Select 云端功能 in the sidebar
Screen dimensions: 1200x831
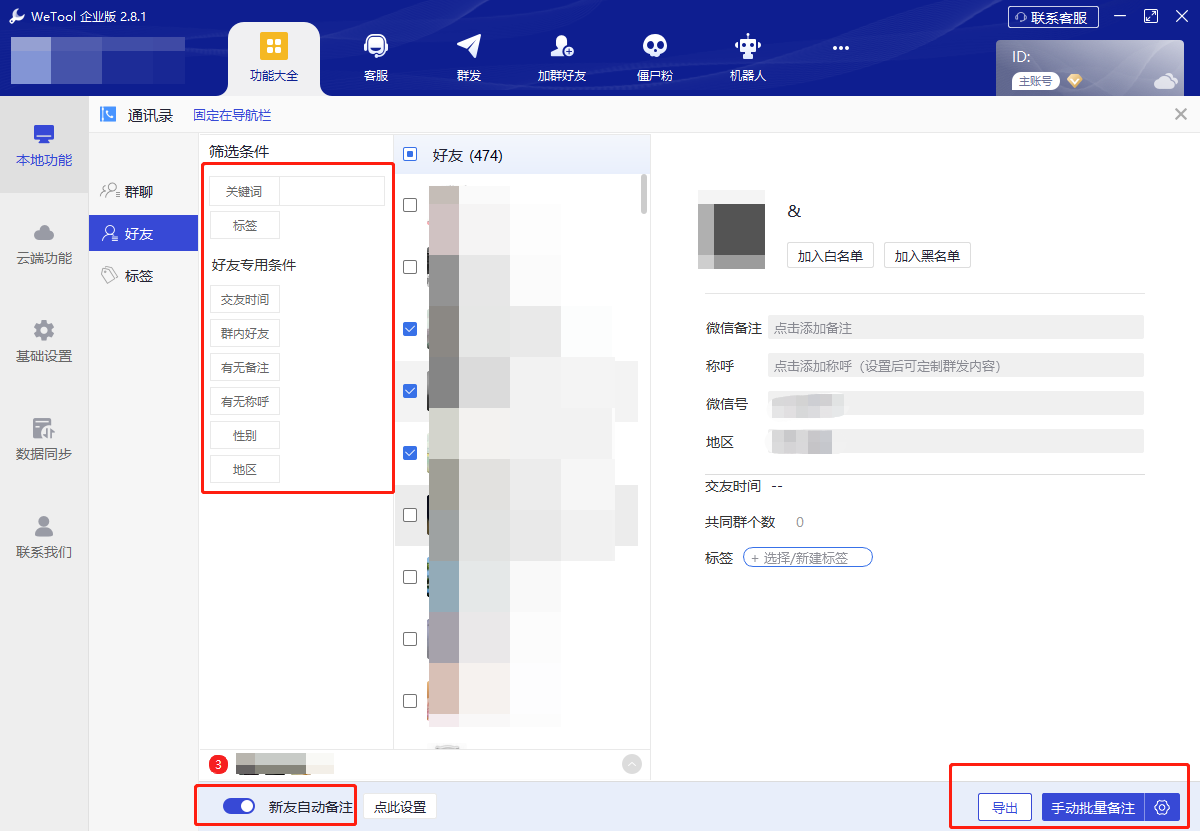tap(44, 243)
